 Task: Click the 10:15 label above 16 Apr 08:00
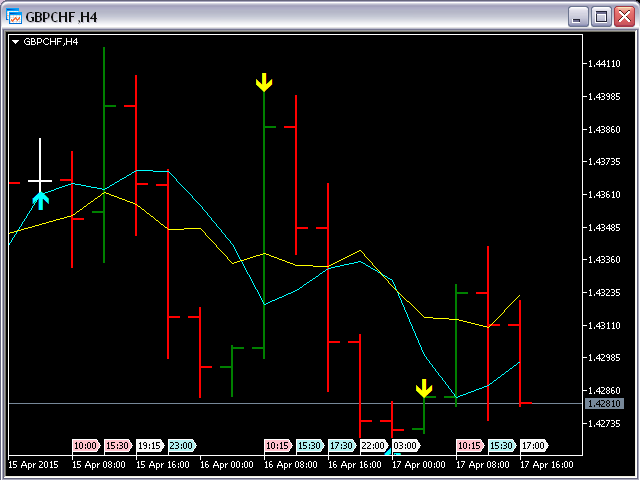pyautogui.click(x=278, y=445)
